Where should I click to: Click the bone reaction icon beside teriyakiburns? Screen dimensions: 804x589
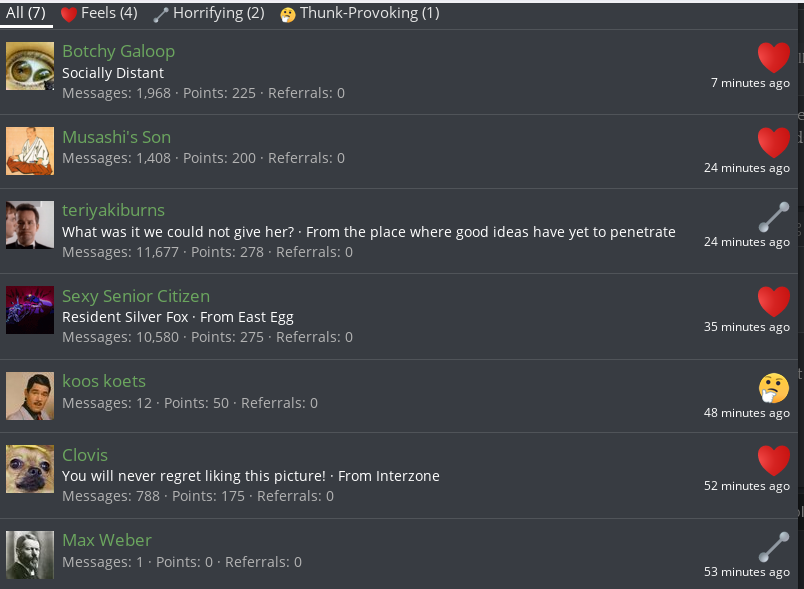[773, 217]
